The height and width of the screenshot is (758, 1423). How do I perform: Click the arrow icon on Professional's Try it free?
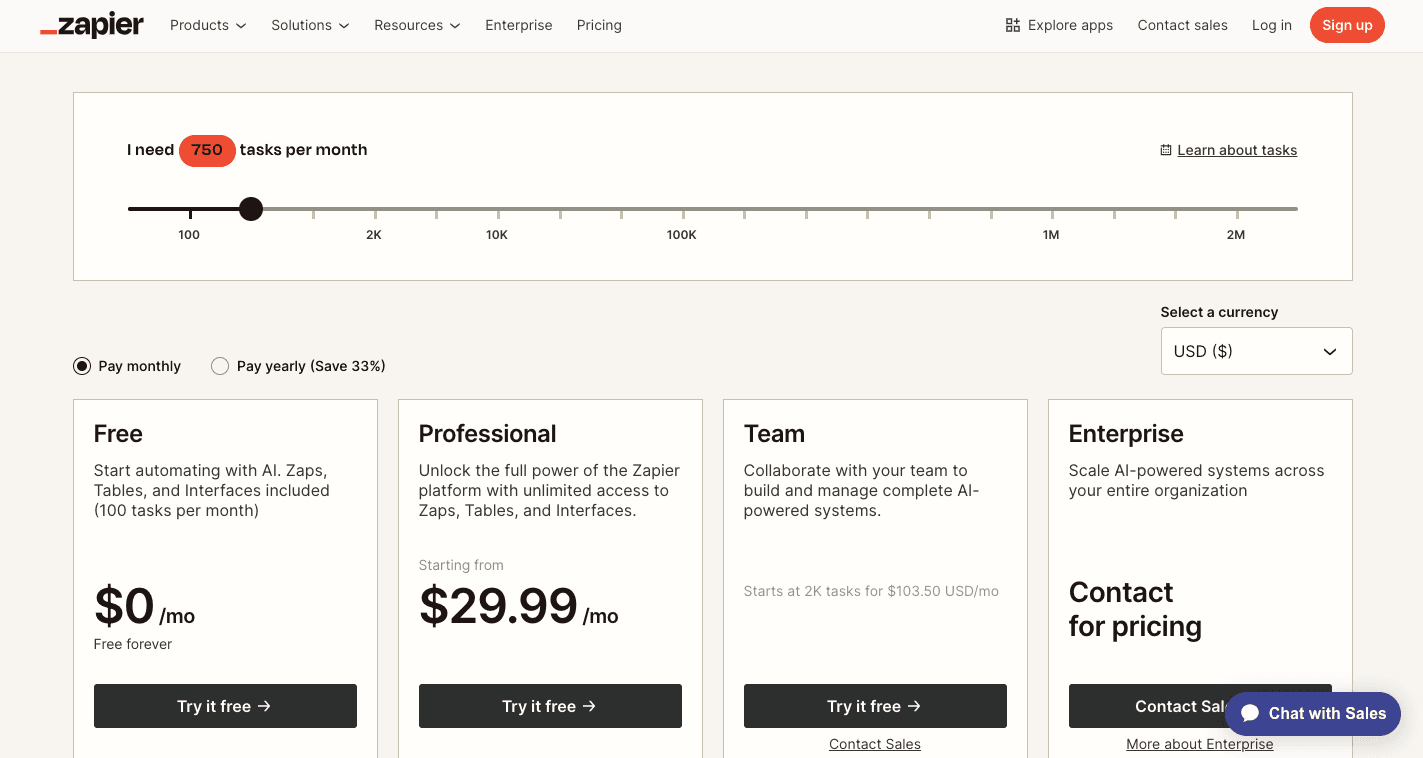click(x=588, y=706)
